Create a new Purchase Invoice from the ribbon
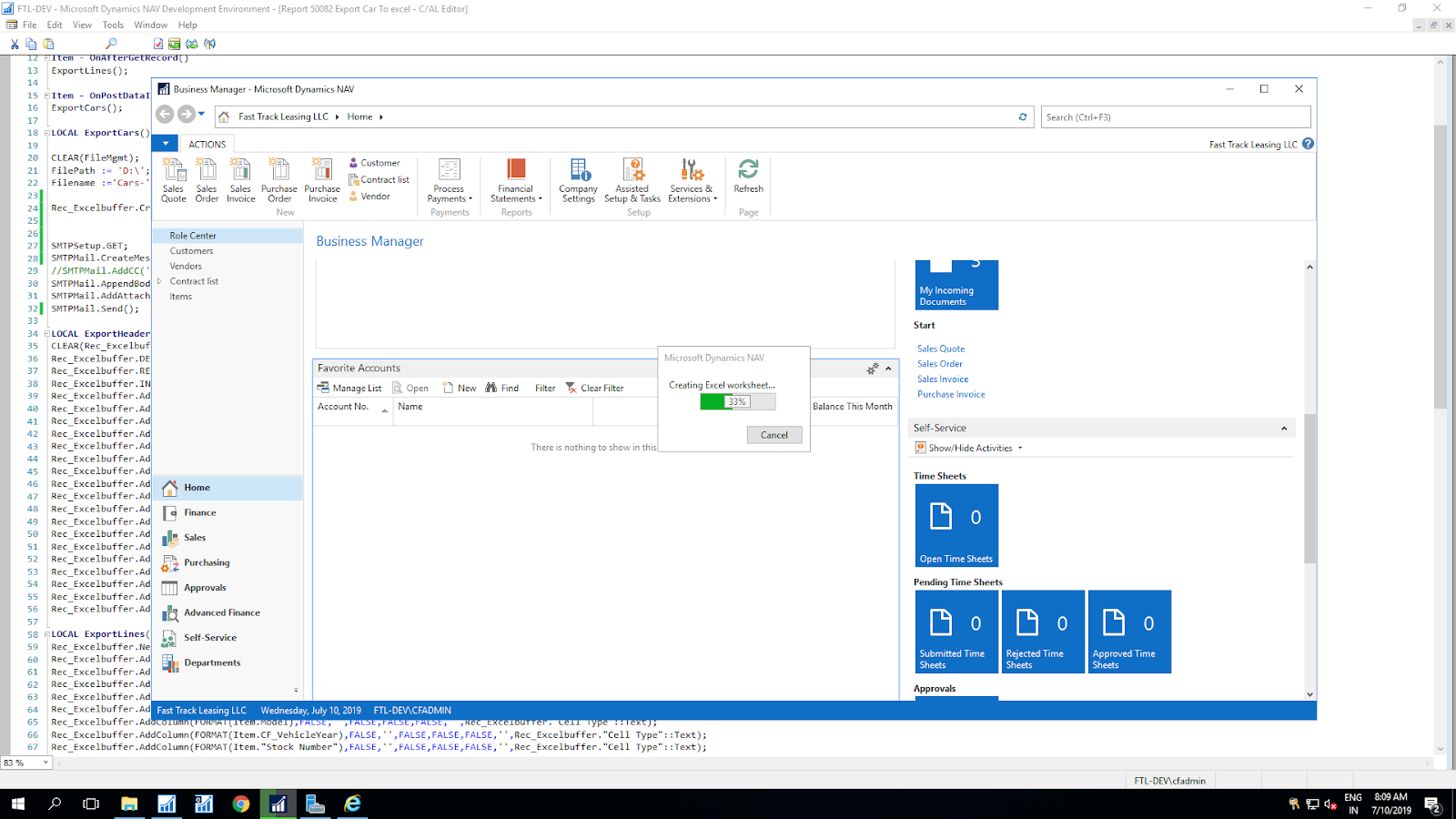 [322, 180]
